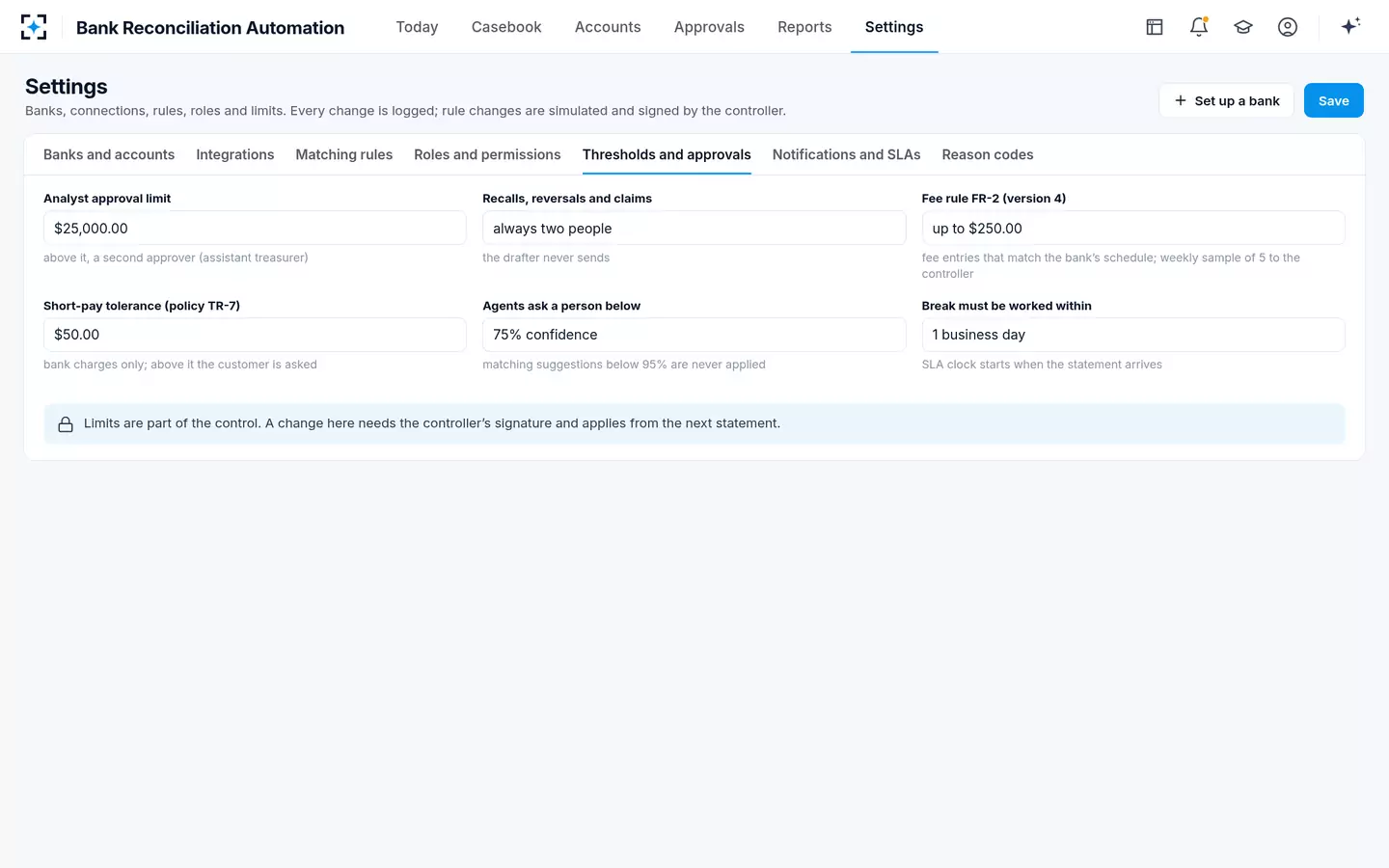Click the "Bank Reconciliation Automation" app title
The width and height of the screenshot is (1389, 868).
(210, 28)
